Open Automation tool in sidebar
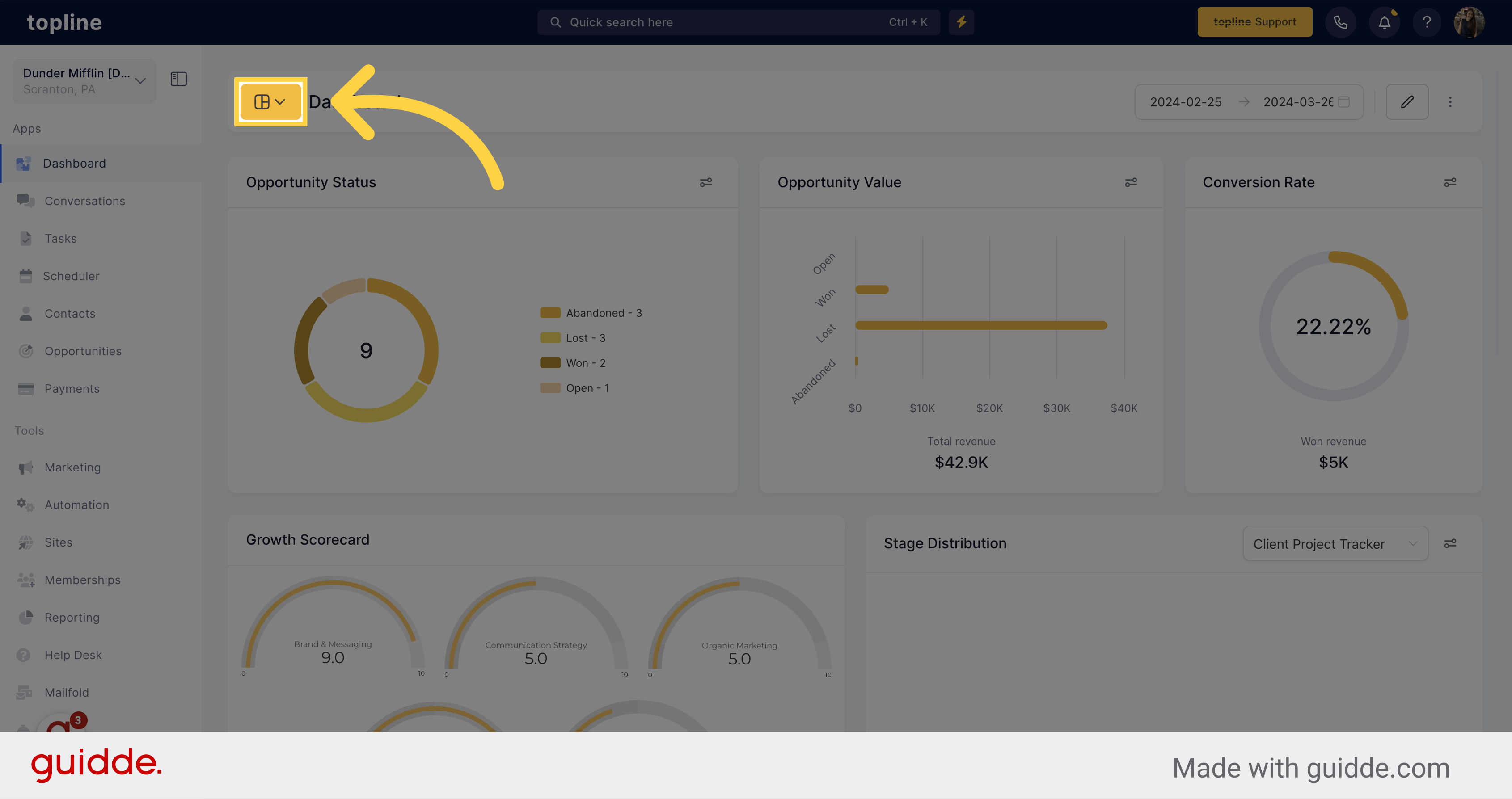The width and height of the screenshot is (1512, 799). (x=77, y=504)
